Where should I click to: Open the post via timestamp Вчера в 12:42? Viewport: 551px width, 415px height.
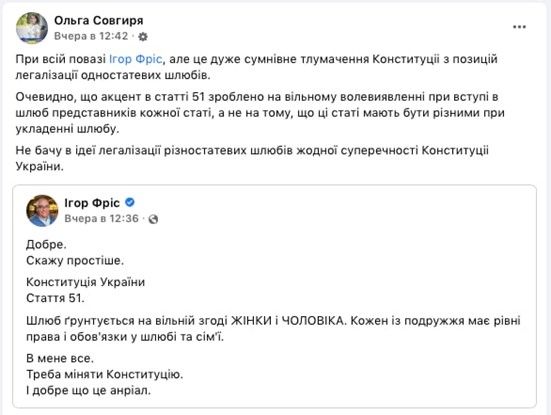[x=91, y=36]
